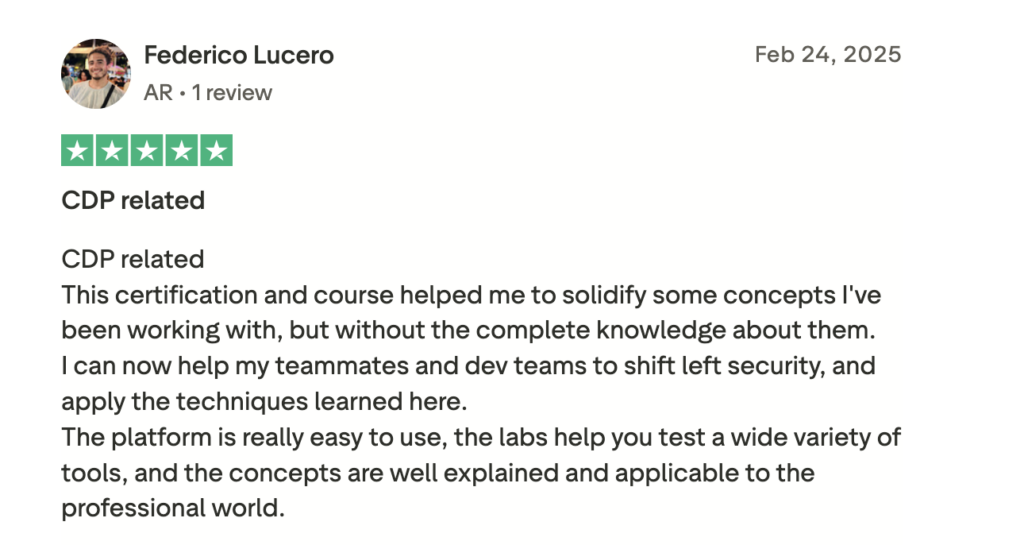Click the closing phrase "professional world."

pyautogui.click(x=173, y=507)
